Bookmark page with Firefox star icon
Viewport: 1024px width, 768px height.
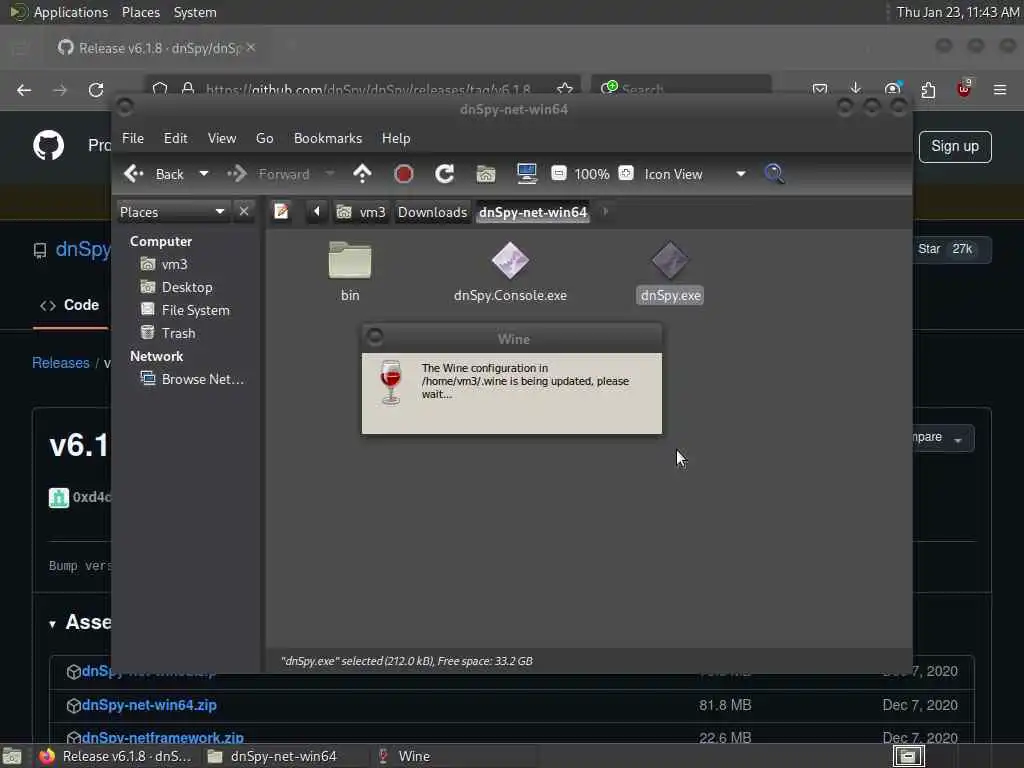565,89
